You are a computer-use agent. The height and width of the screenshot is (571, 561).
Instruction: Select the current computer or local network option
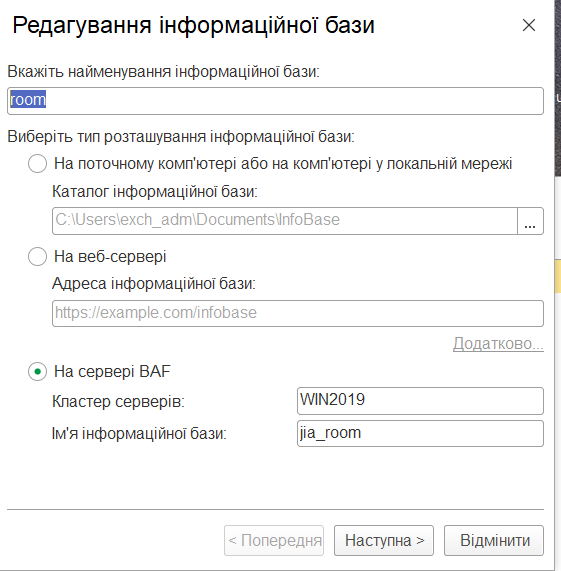click(x=37, y=164)
